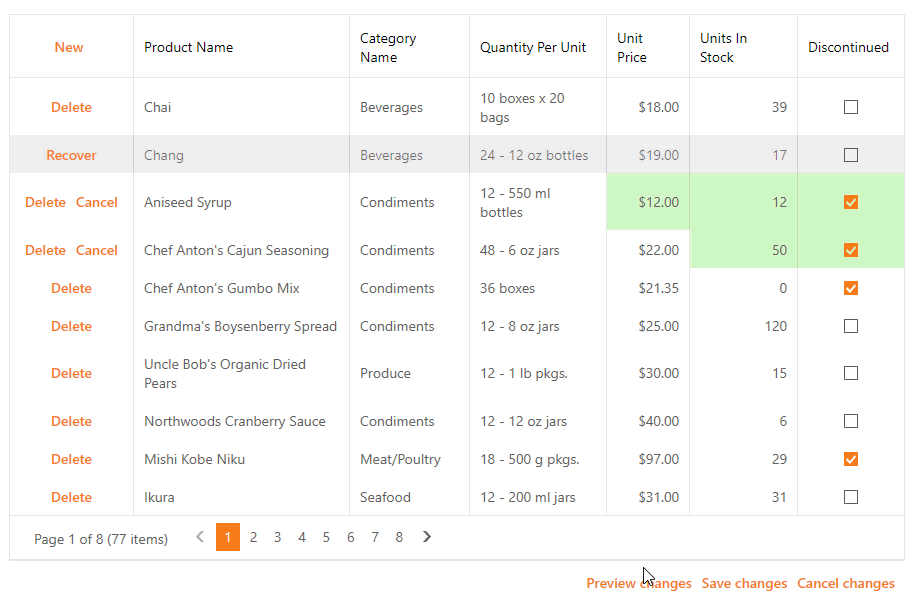This screenshot has width=912, height=600.
Task: Select current page 1 in pager
Action: 228,537
